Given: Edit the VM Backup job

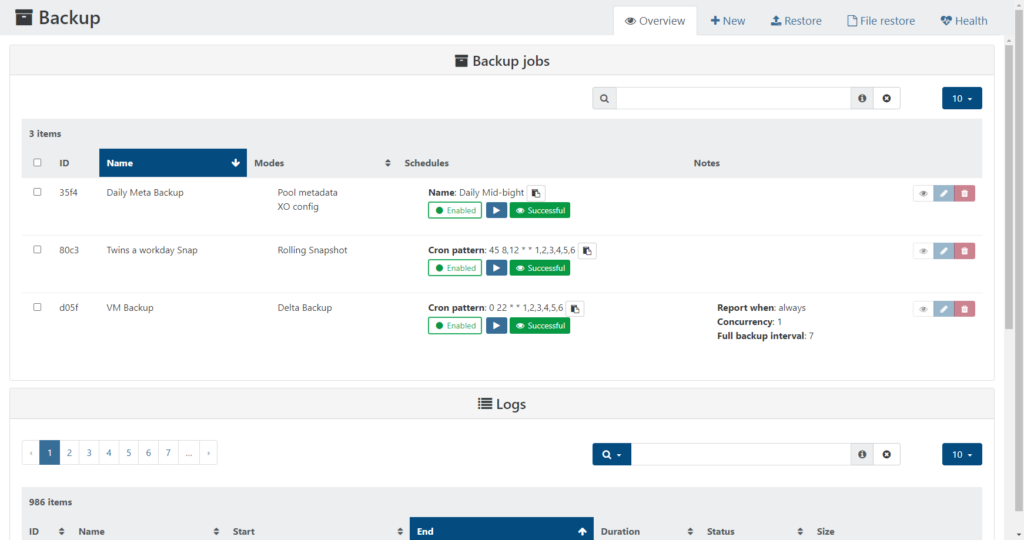Looking at the screenshot, I should tap(944, 309).
